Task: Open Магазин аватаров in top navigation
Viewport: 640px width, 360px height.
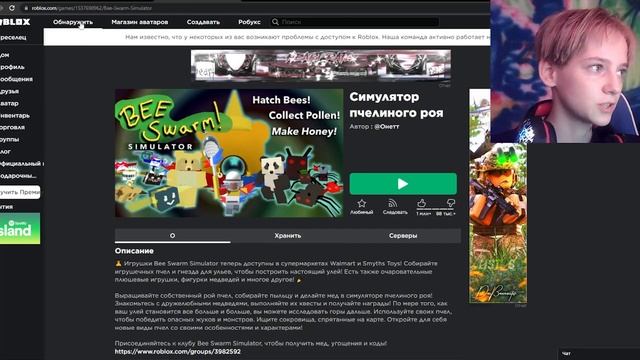Action: point(140,22)
